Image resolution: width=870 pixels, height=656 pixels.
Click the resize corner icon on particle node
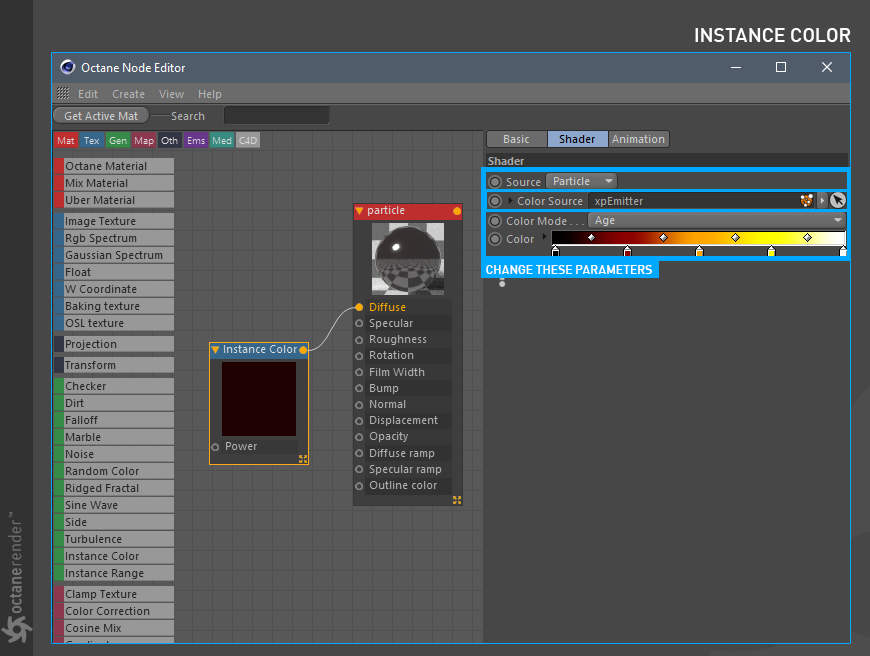[457, 500]
